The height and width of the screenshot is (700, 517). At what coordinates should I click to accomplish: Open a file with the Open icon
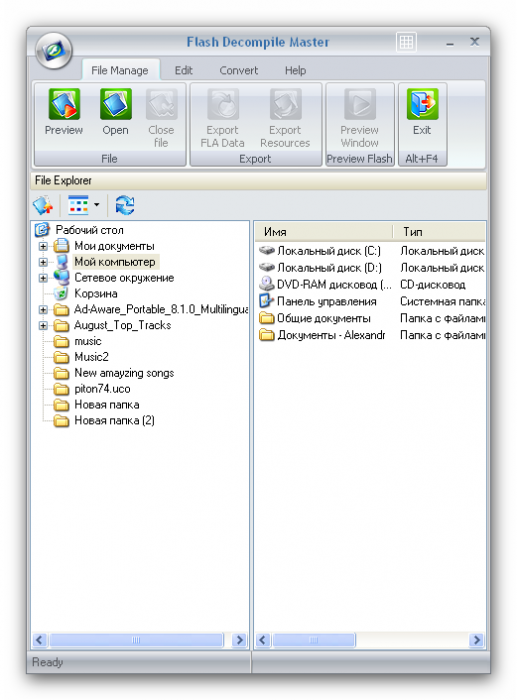tap(116, 104)
